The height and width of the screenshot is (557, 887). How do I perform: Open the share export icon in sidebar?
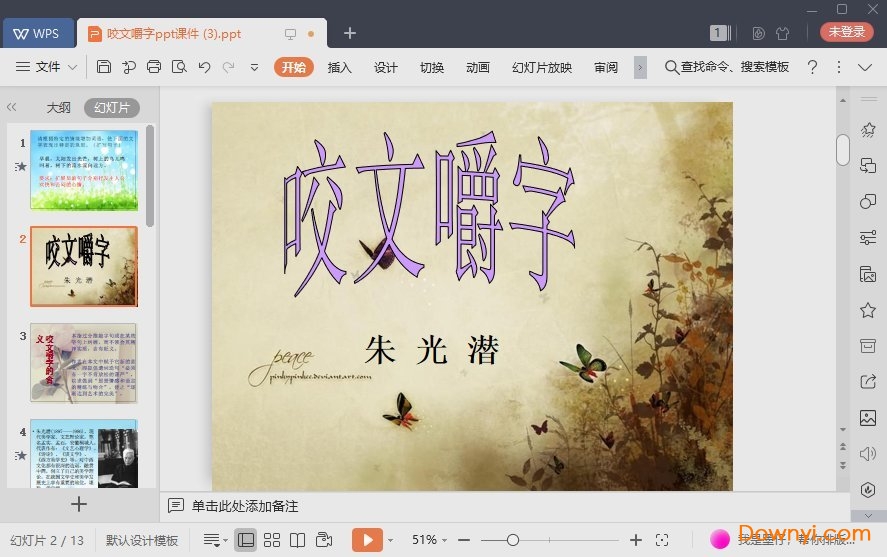[868, 382]
